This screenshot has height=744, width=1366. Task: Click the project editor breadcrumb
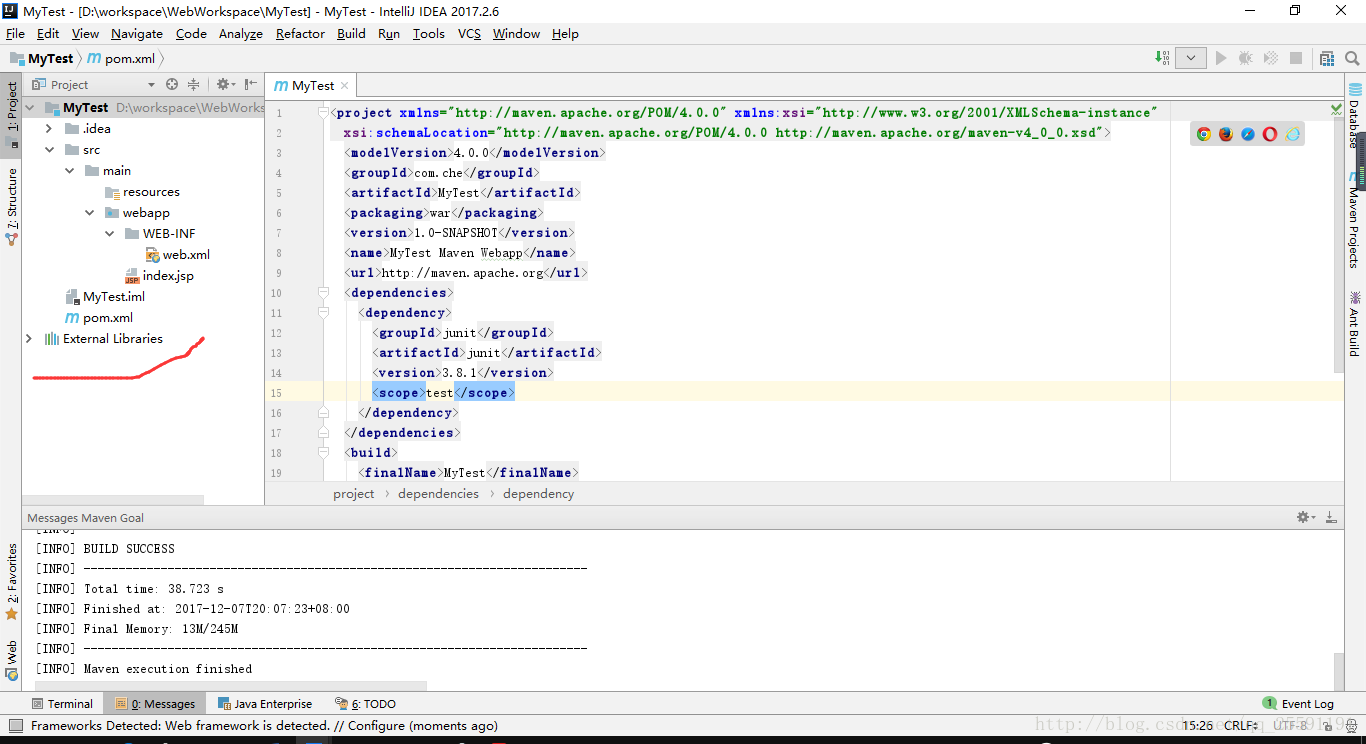(x=354, y=494)
